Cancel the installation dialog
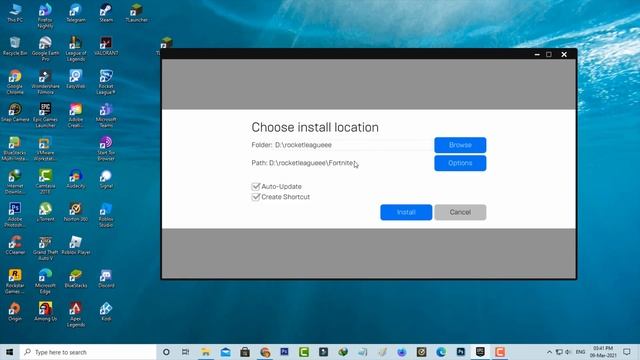The image size is (640, 360). (460, 212)
